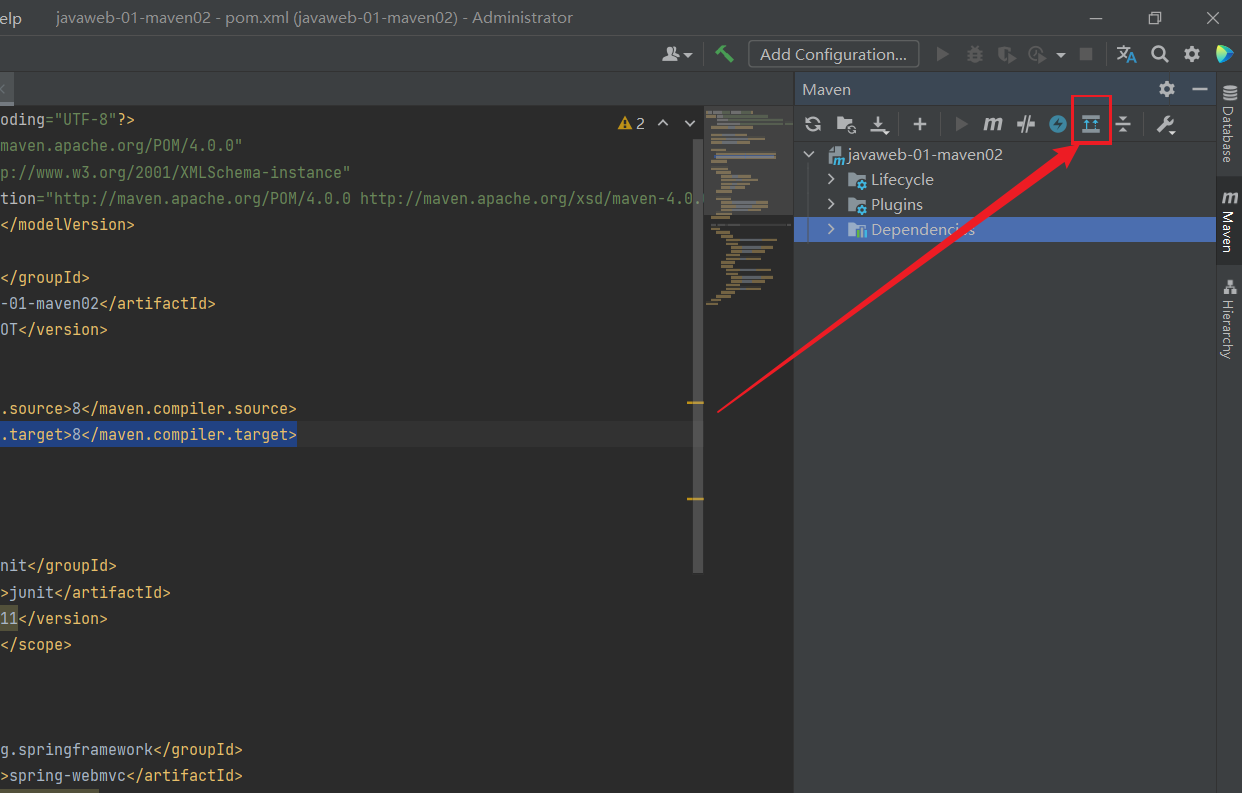1242x793 pixels.
Task: Open the Hierarchy side tab
Action: point(1229,320)
